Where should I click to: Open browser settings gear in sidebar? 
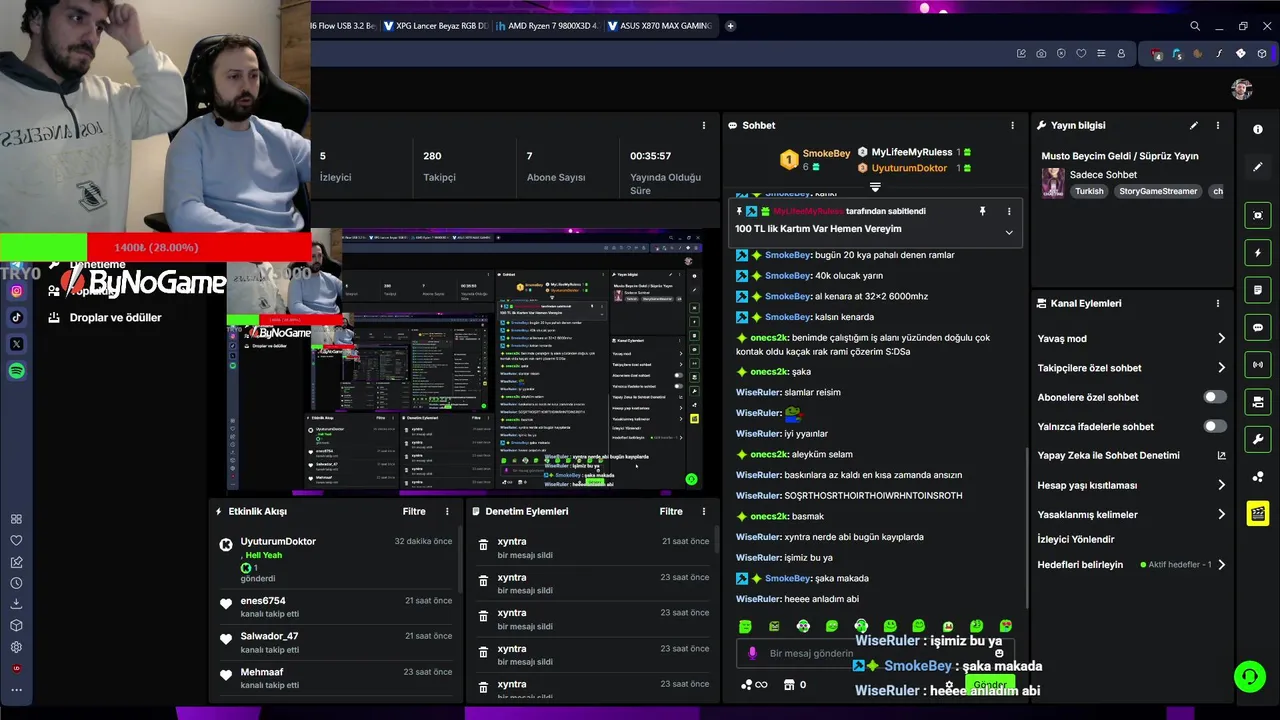click(x=16, y=647)
